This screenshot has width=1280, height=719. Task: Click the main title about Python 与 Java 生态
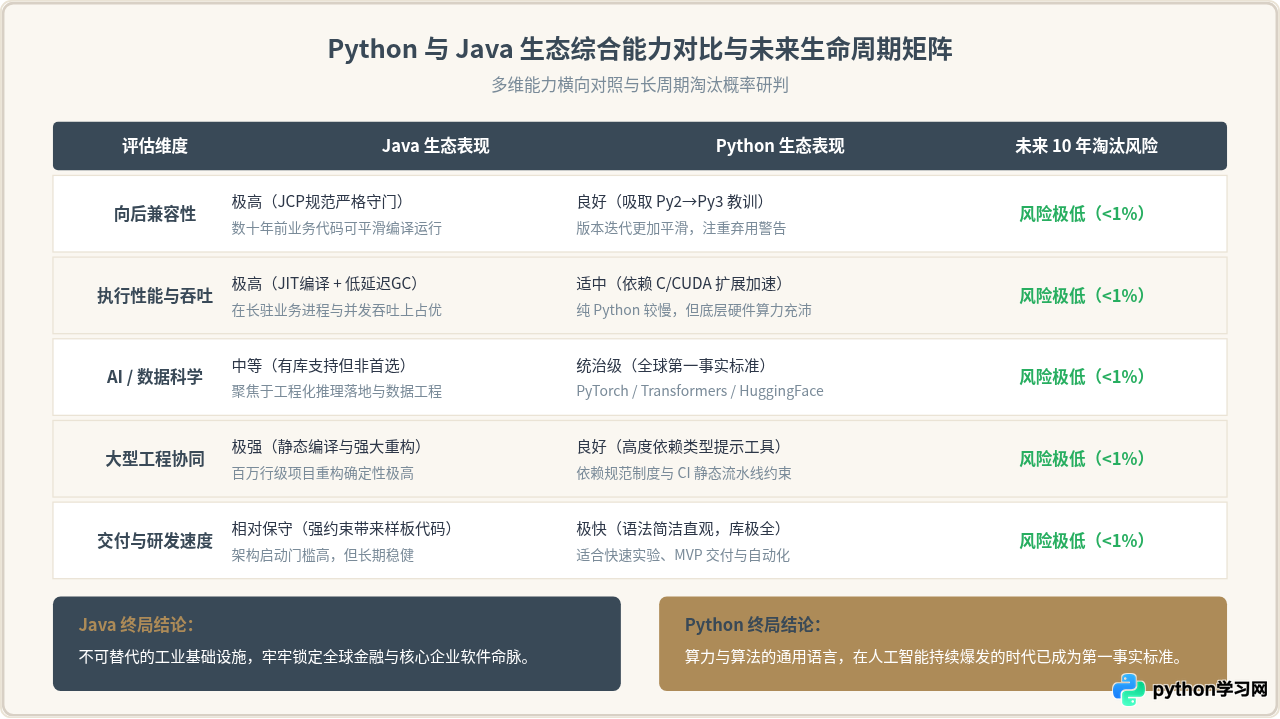(x=640, y=49)
